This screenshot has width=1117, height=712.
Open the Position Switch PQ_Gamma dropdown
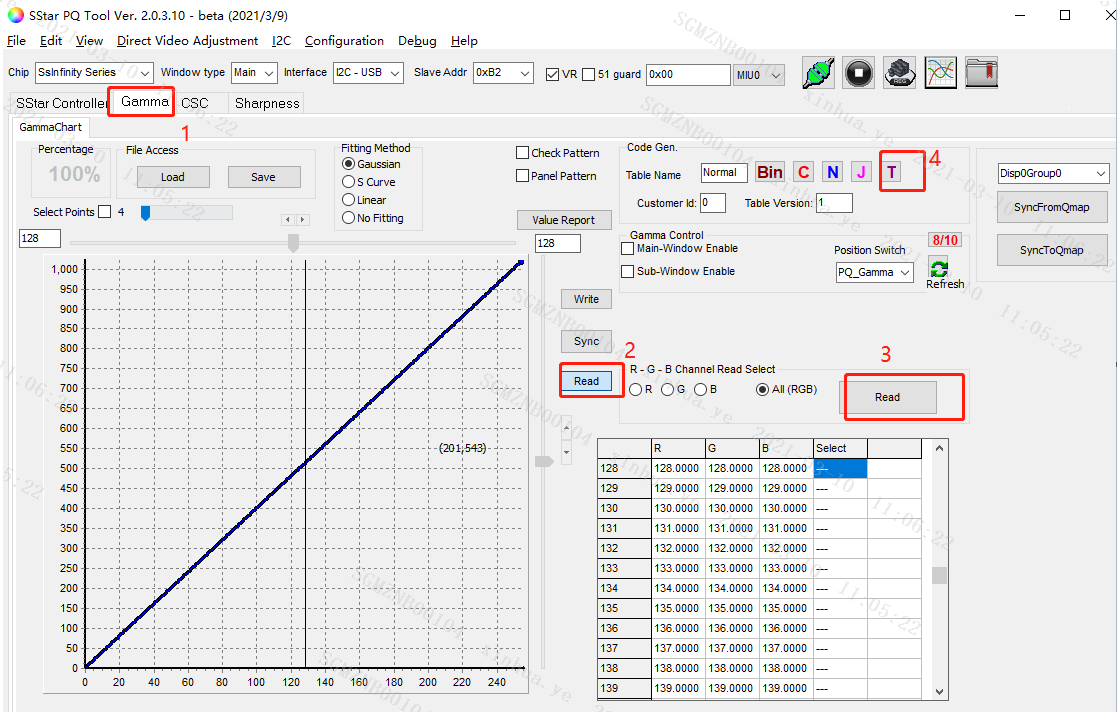(x=874, y=272)
